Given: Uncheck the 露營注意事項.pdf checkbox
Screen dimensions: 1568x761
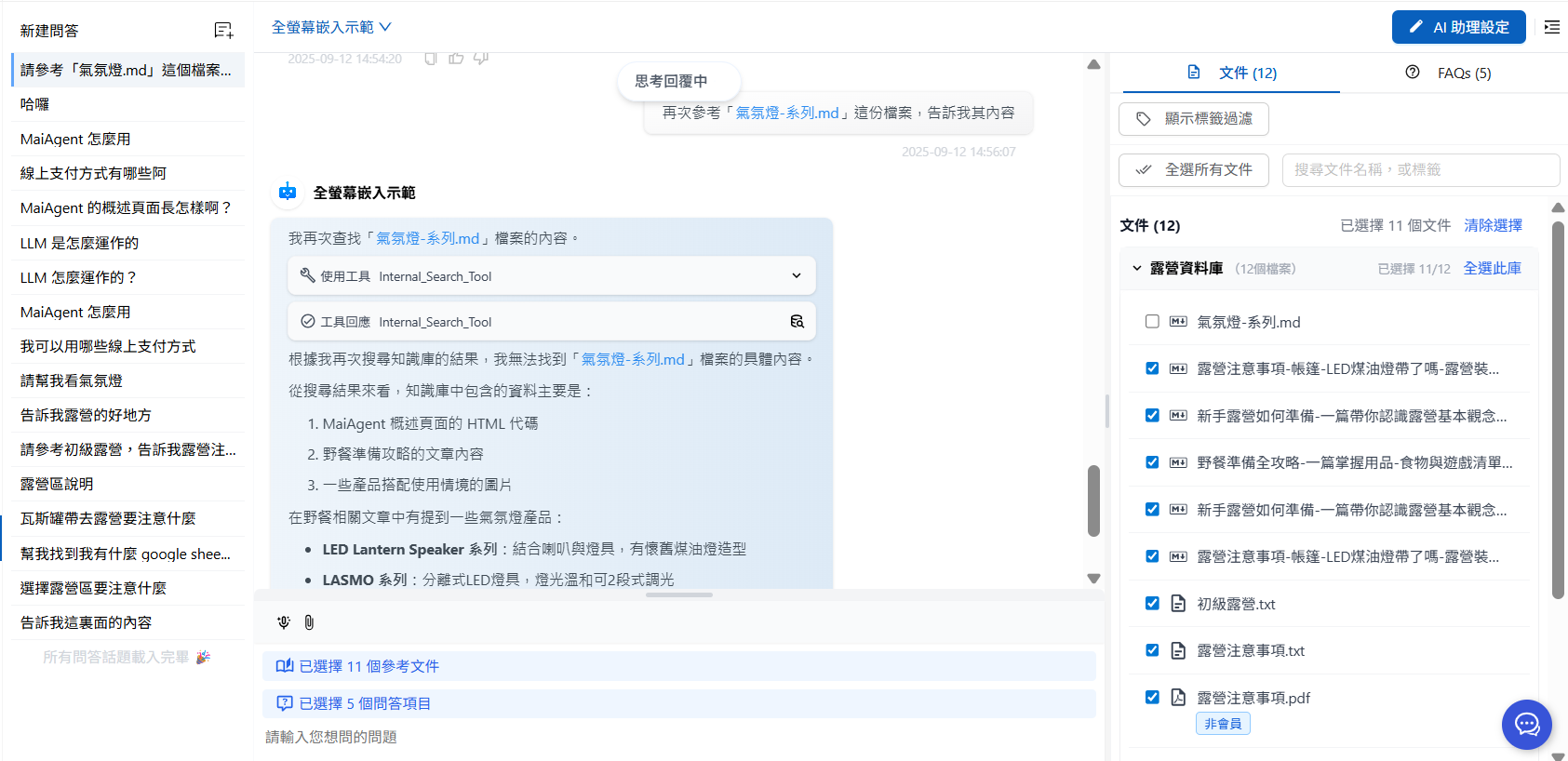Looking at the screenshot, I should (x=1152, y=698).
